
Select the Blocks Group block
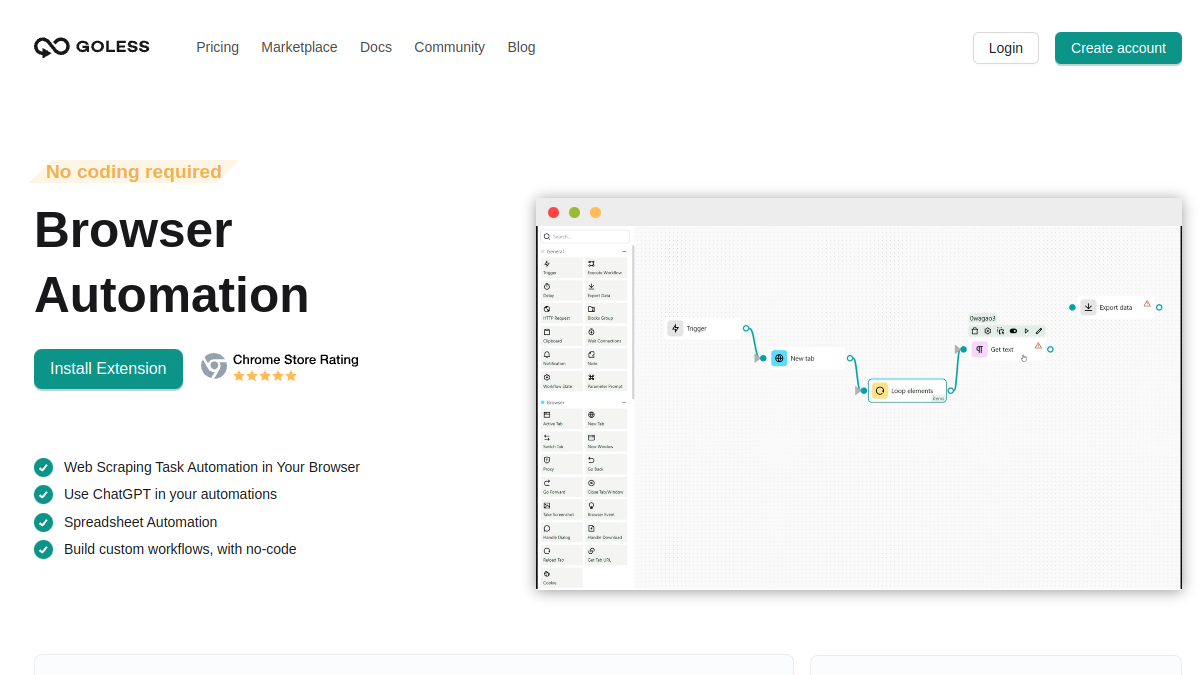(x=606, y=313)
